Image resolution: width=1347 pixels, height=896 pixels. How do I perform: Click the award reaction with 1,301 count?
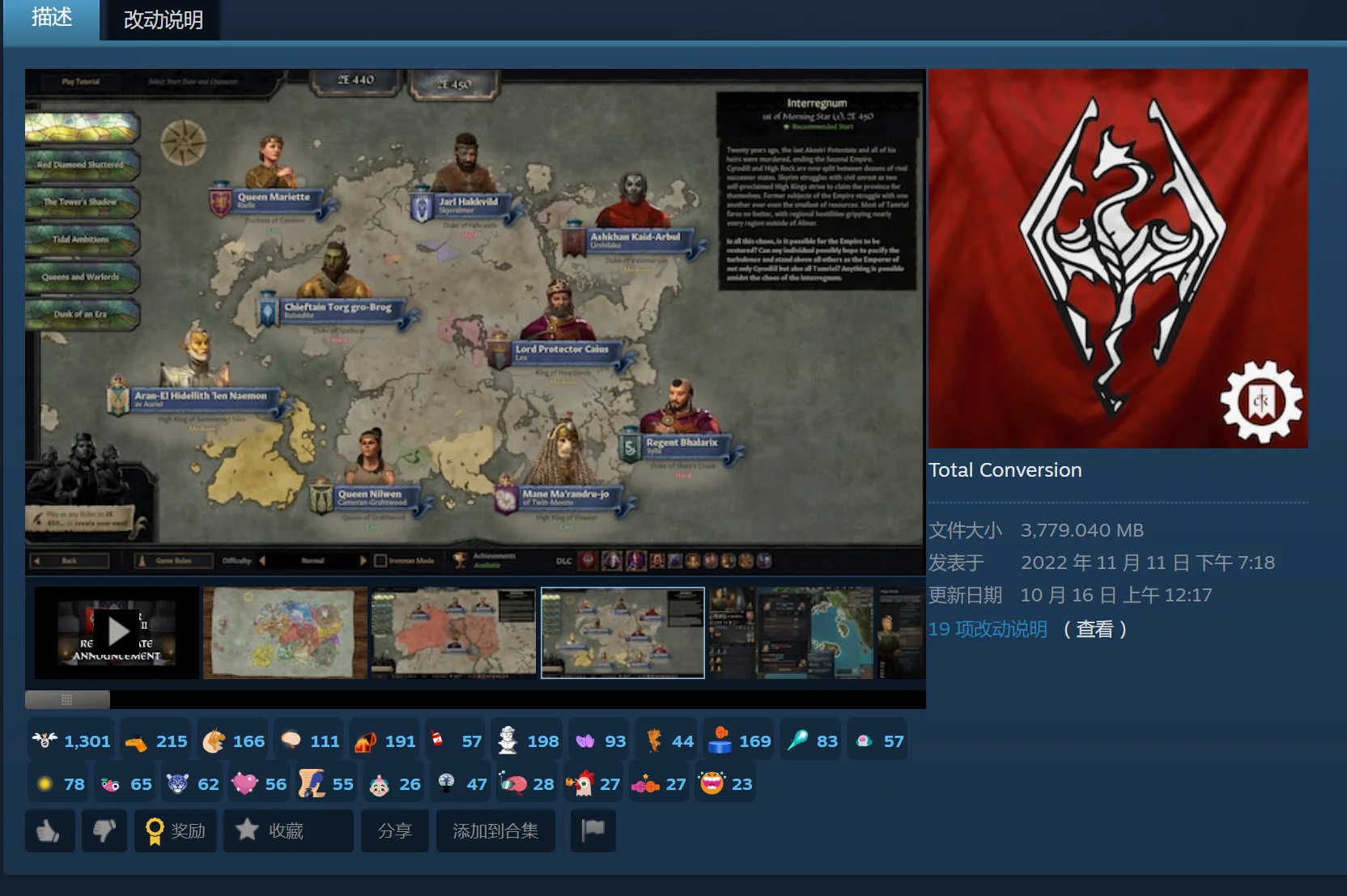(70, 741)
